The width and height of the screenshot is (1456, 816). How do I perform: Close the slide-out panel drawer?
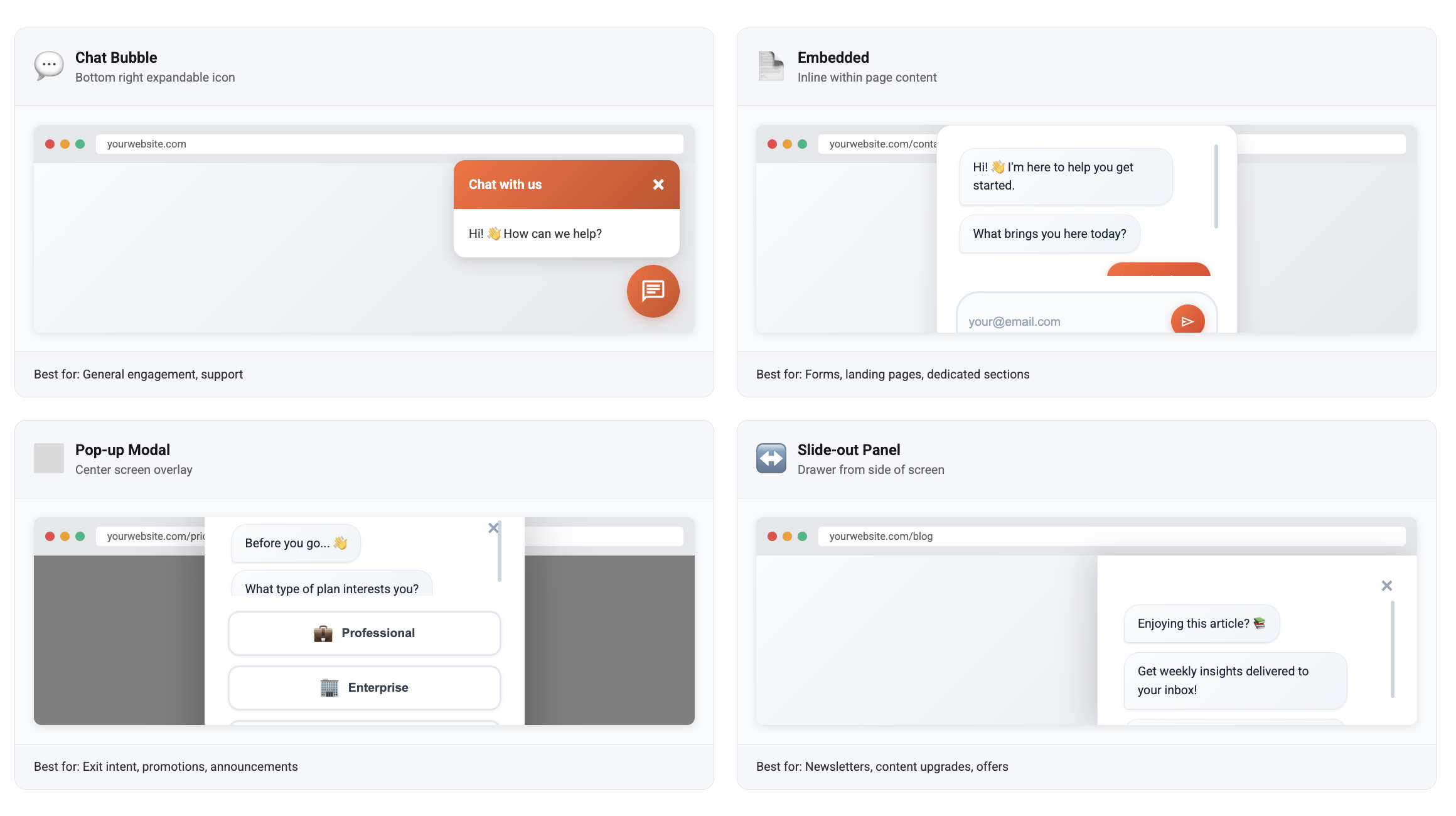pos(1387,585)
